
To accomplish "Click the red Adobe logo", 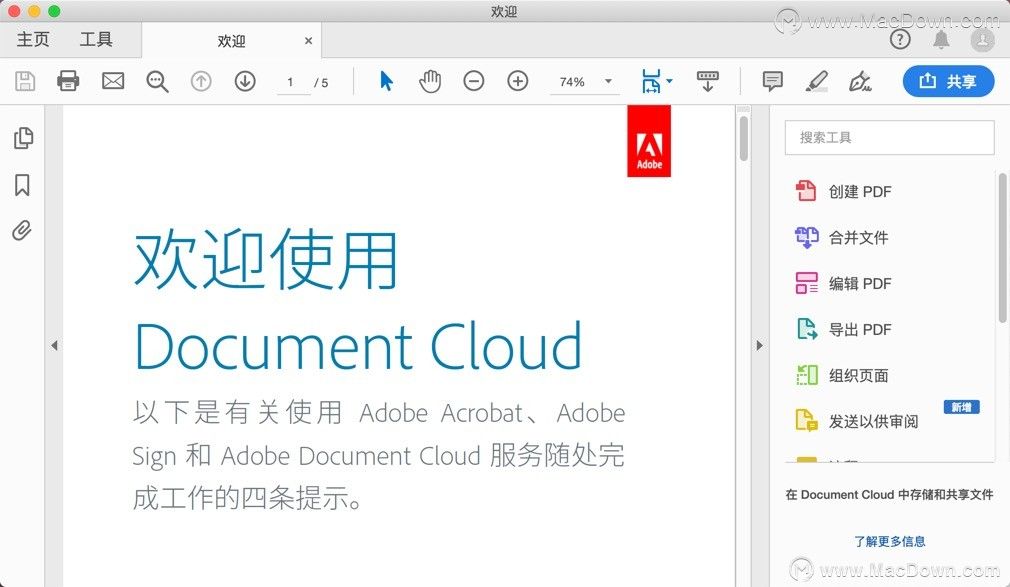I will [649, 141].
